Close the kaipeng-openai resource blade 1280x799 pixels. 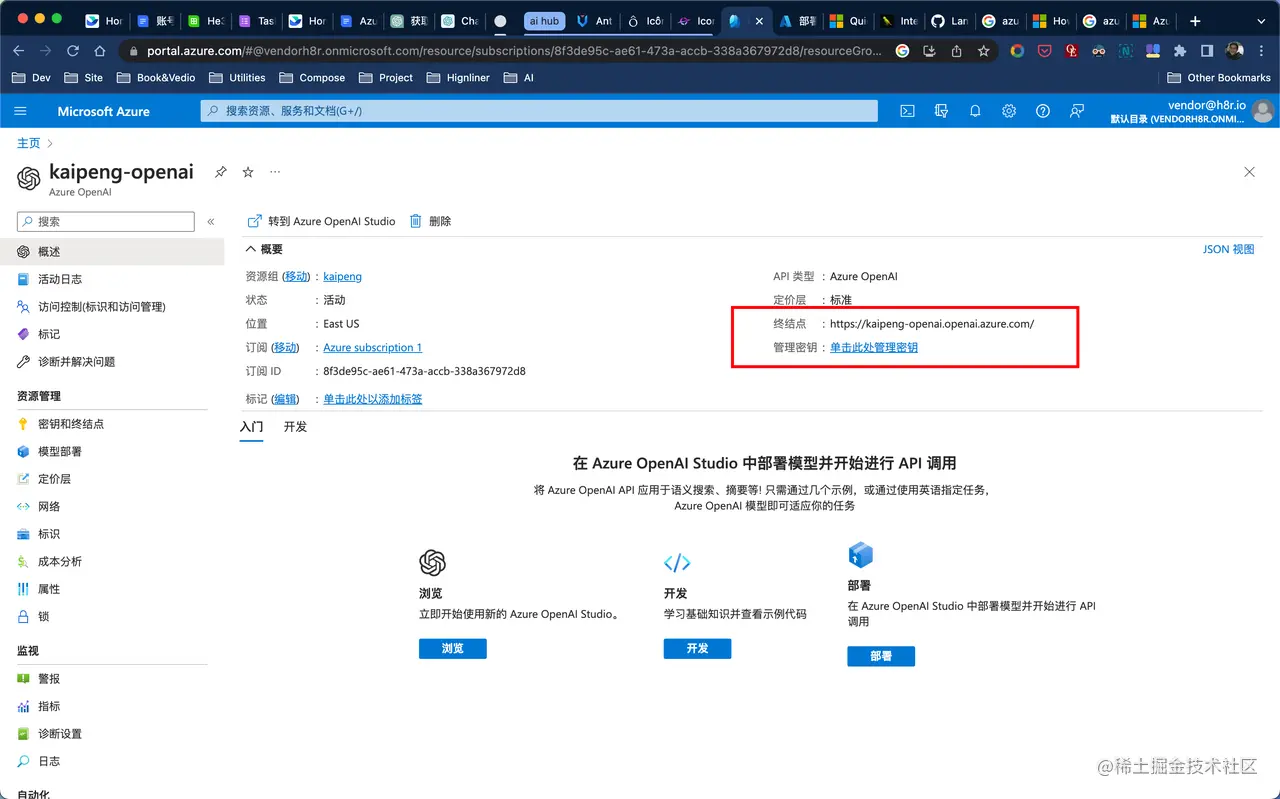pos(1249,172)
